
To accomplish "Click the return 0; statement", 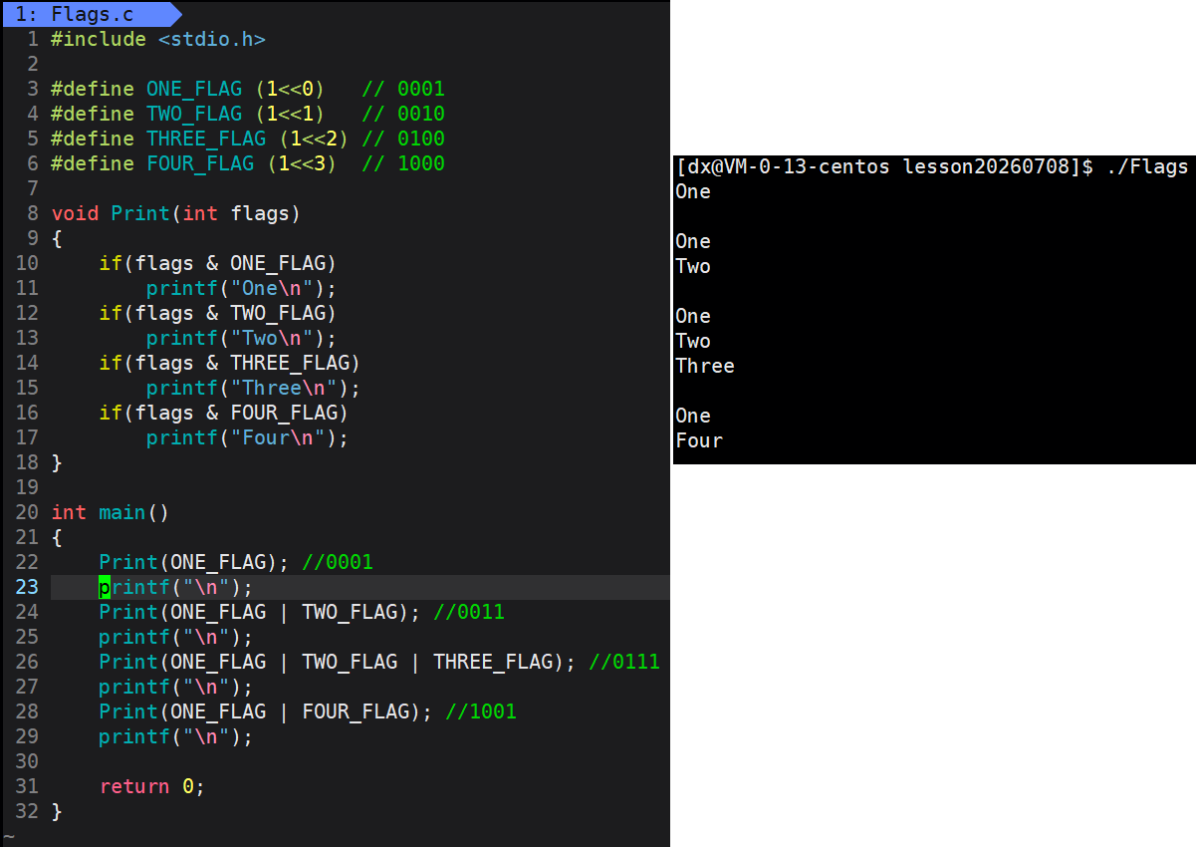I will [x=152, y=787].
